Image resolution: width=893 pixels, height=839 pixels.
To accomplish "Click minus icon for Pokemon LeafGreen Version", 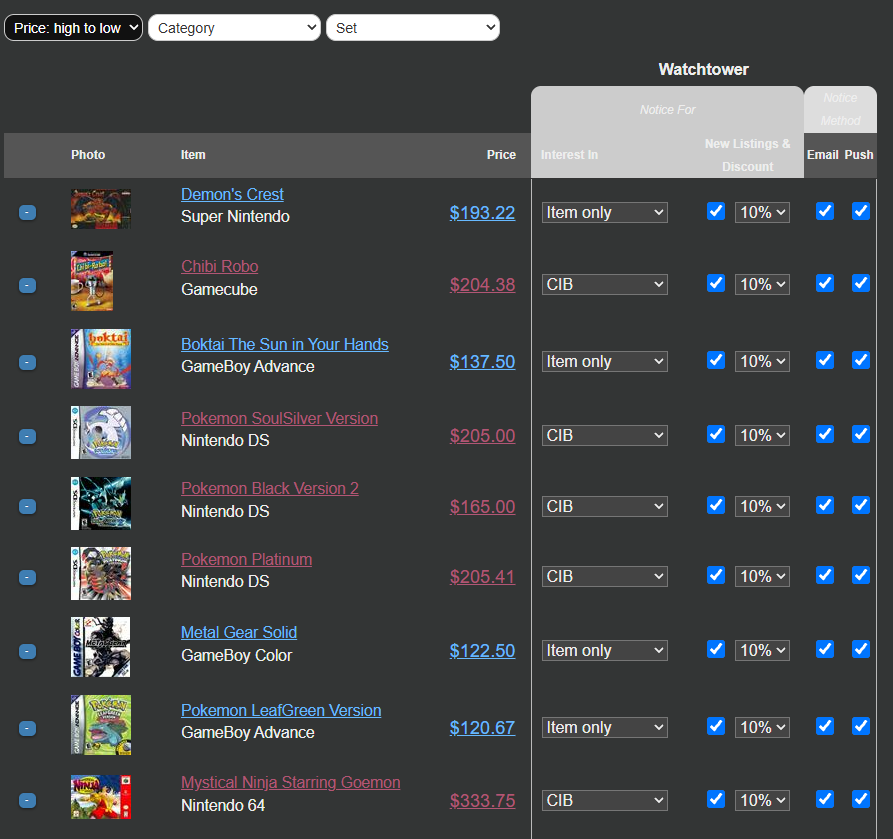I will point(27,729).
